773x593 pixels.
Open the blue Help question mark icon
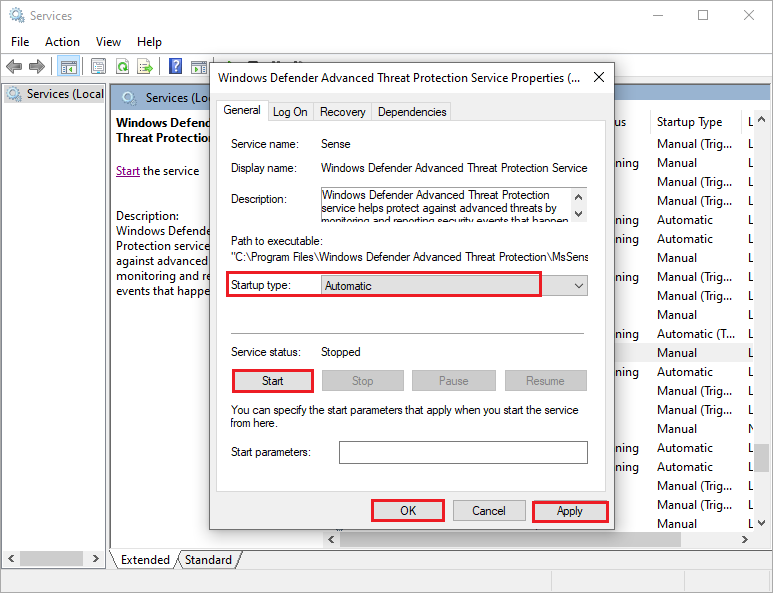175,66
